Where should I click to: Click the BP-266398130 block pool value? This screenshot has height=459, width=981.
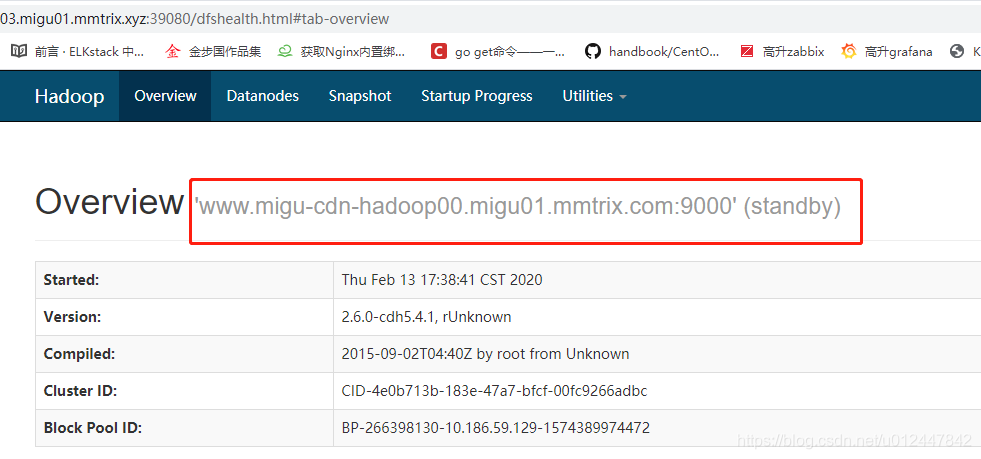pyautogui.click(x=496, y=428)
